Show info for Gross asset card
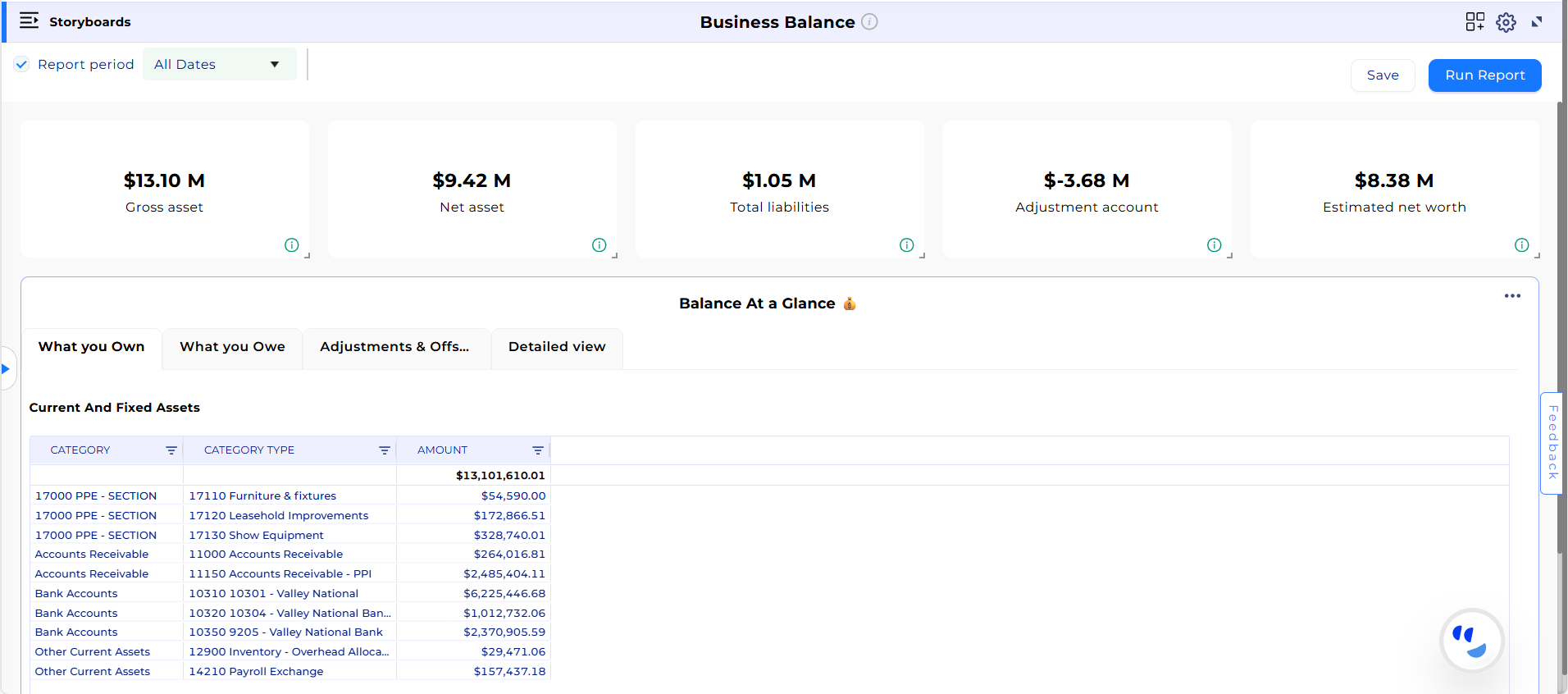The height and width of the screenshot is (694, 1568). 291,245
